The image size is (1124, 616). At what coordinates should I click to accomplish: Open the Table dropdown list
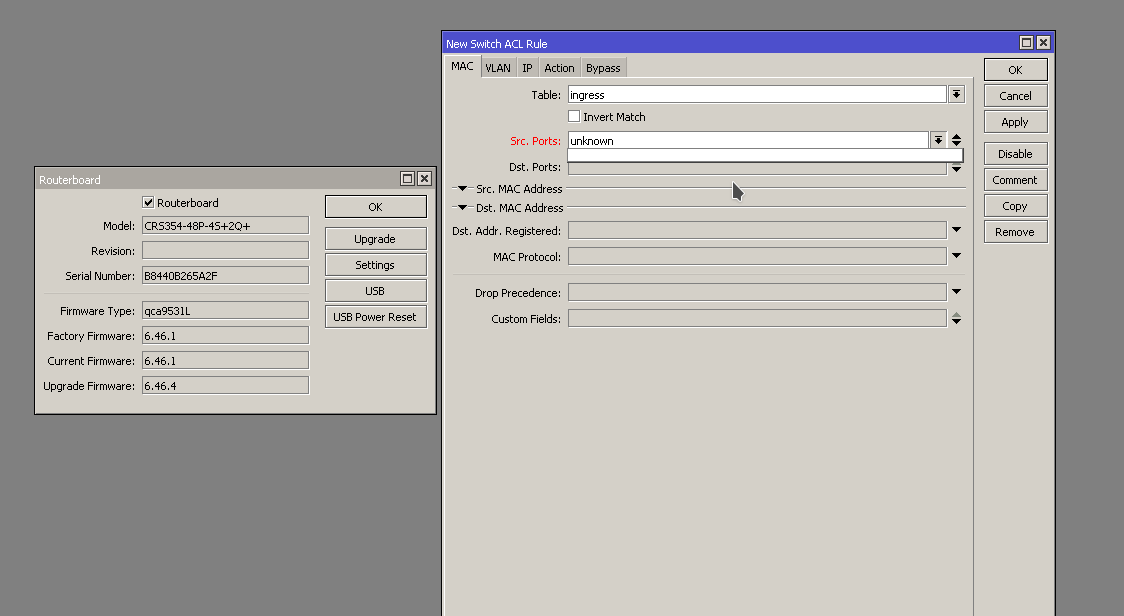click(x=956, y=95)
